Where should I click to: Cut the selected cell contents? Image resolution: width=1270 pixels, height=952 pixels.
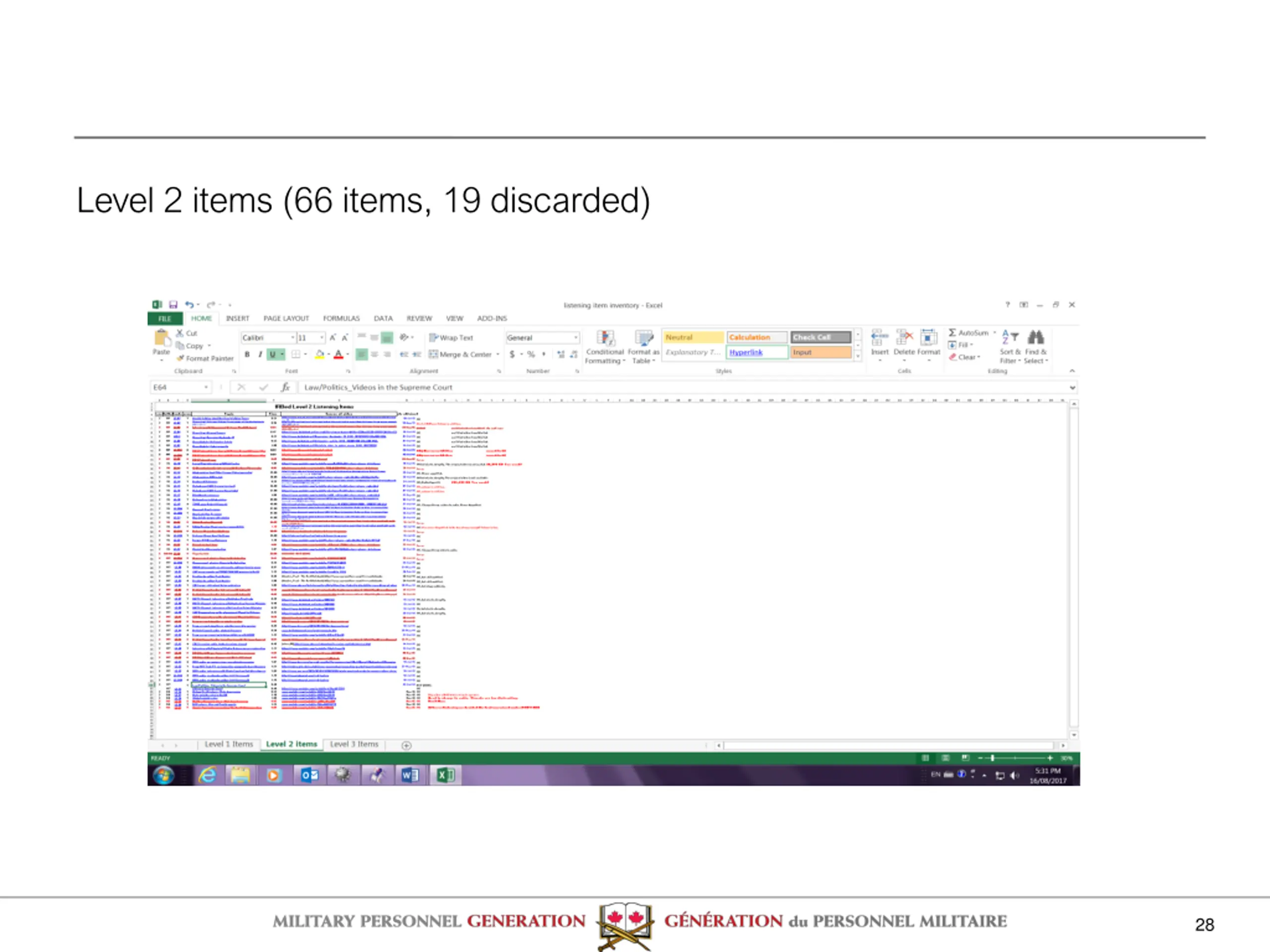(187, 333)
